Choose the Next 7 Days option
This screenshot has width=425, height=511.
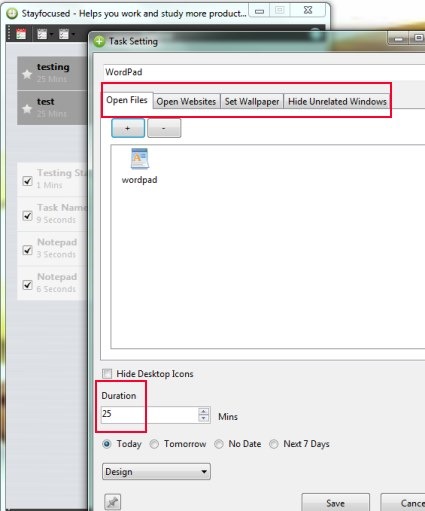tap(274, 444)
